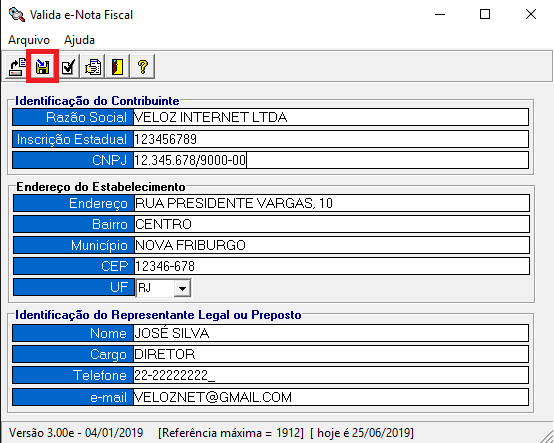
Task: Click the yellow question mark help icon
Action: [x=143, y=66]
